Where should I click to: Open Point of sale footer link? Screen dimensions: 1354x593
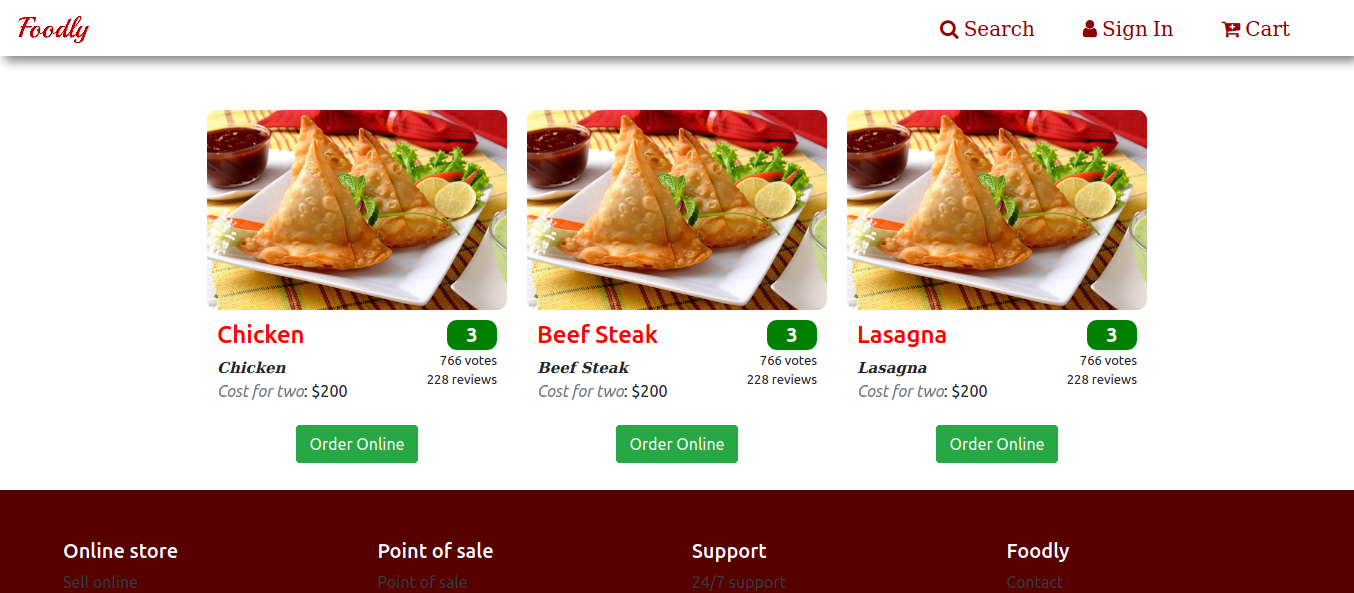tap(422, 582)
